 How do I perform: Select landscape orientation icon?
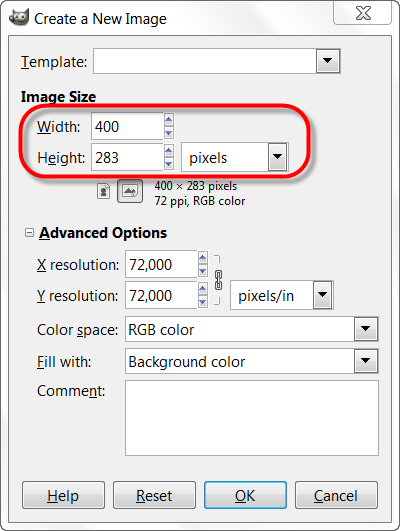130,191
